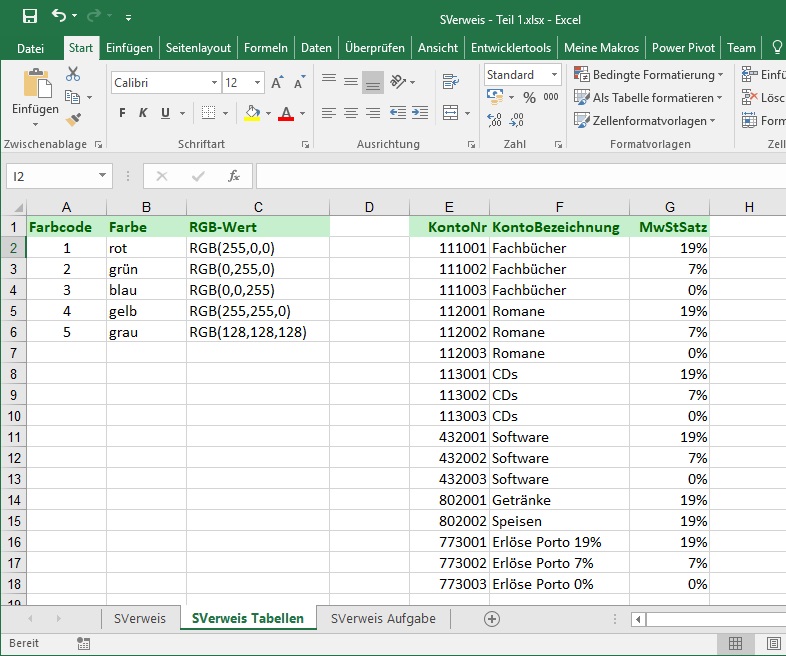Click the Cut scissors icon
The width and height of the screenshot is (786, 656).
pos(73,74)
